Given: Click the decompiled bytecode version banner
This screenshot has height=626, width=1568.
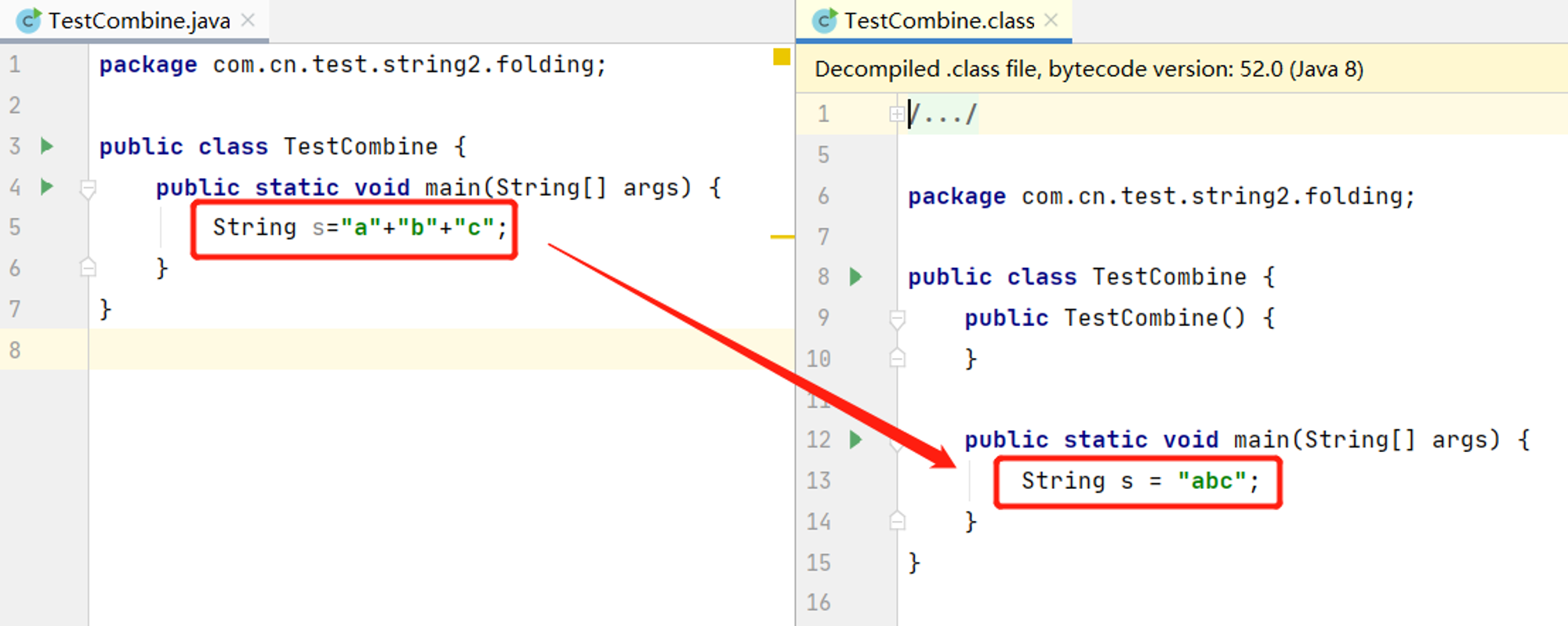Looking at the screenshot, I should [1182, 70].
